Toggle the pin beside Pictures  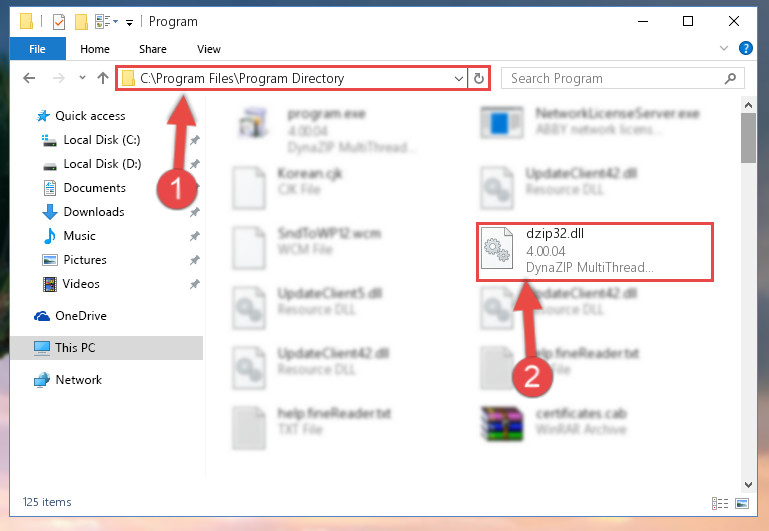(195, 260)
